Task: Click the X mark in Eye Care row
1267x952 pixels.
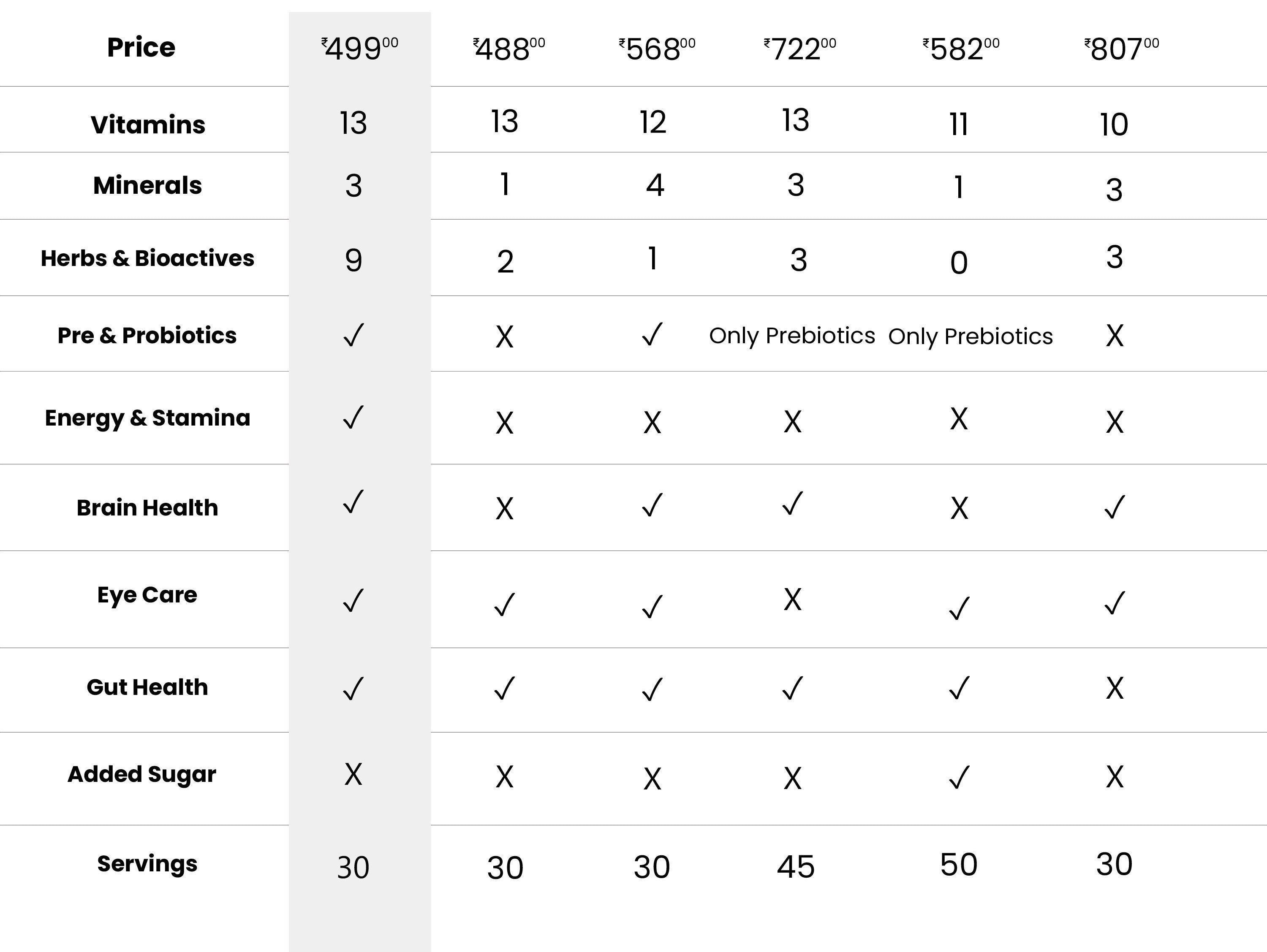Action: click(x=793, y=599)
